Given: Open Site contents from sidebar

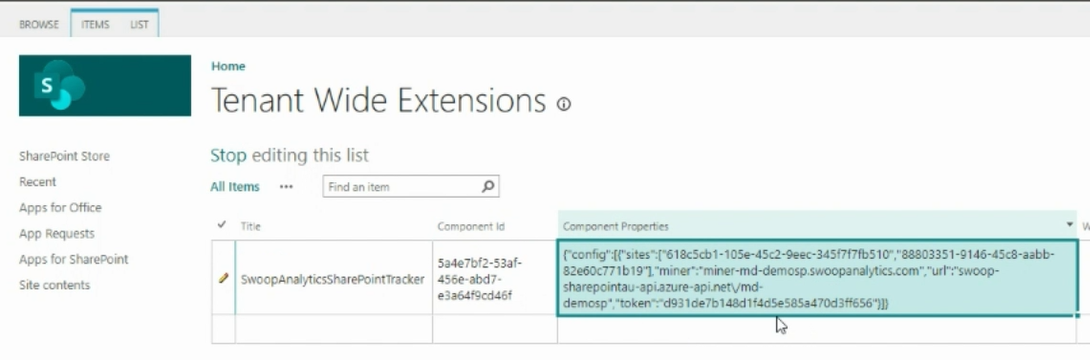Looking at the screenshot, I should [55, 285].
